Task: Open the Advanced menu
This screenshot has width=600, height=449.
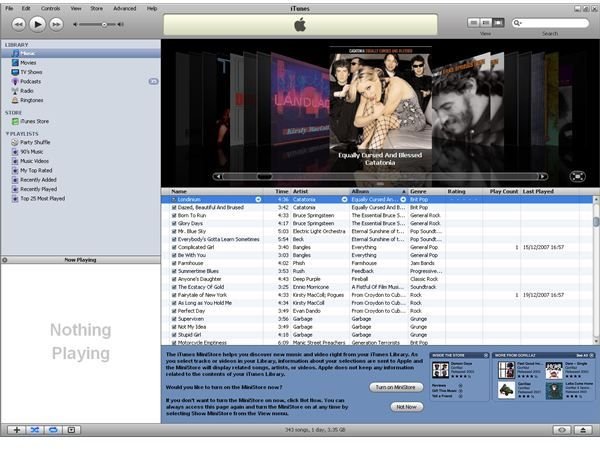Action: point(124,8)
